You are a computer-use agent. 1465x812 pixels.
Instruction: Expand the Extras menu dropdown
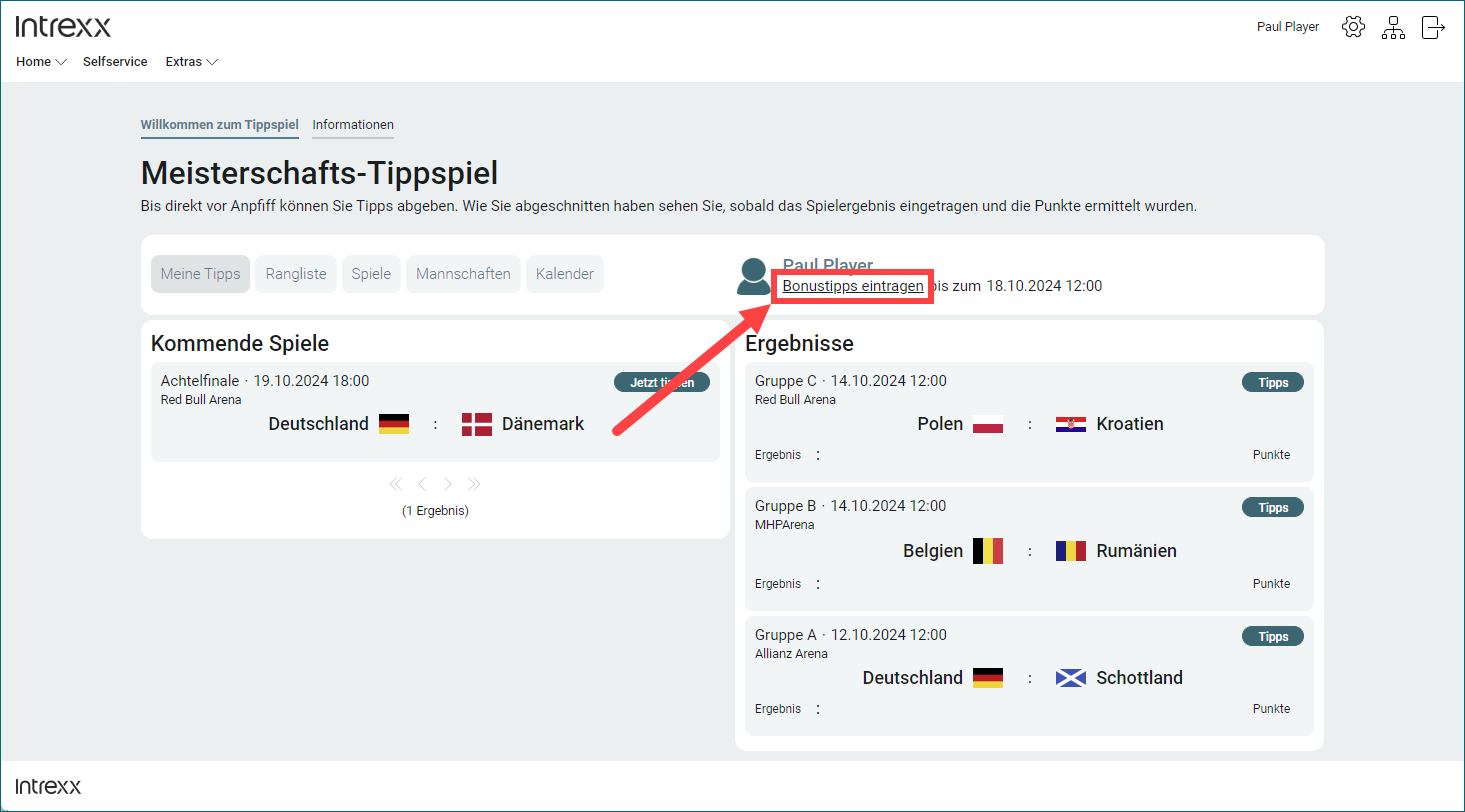tap(191, 62)
